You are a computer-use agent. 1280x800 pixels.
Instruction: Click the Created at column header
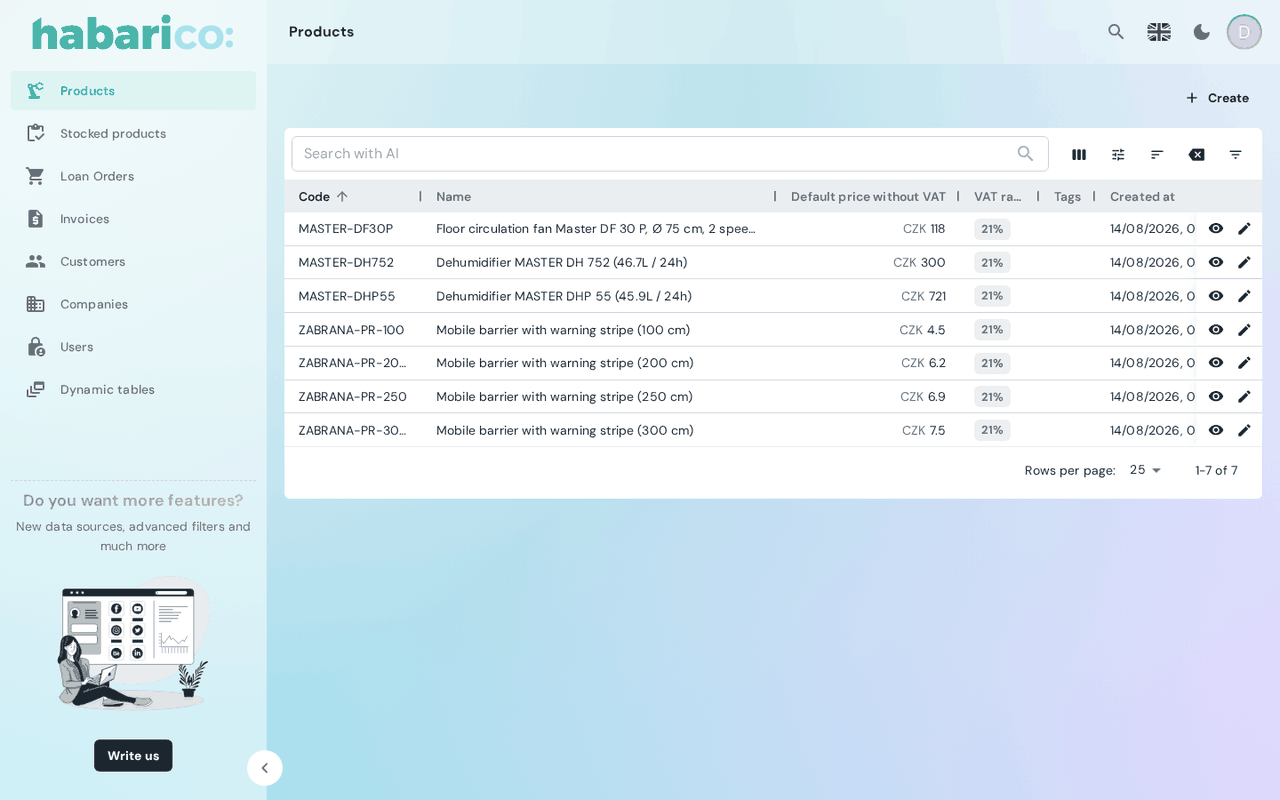[1142, 197]
